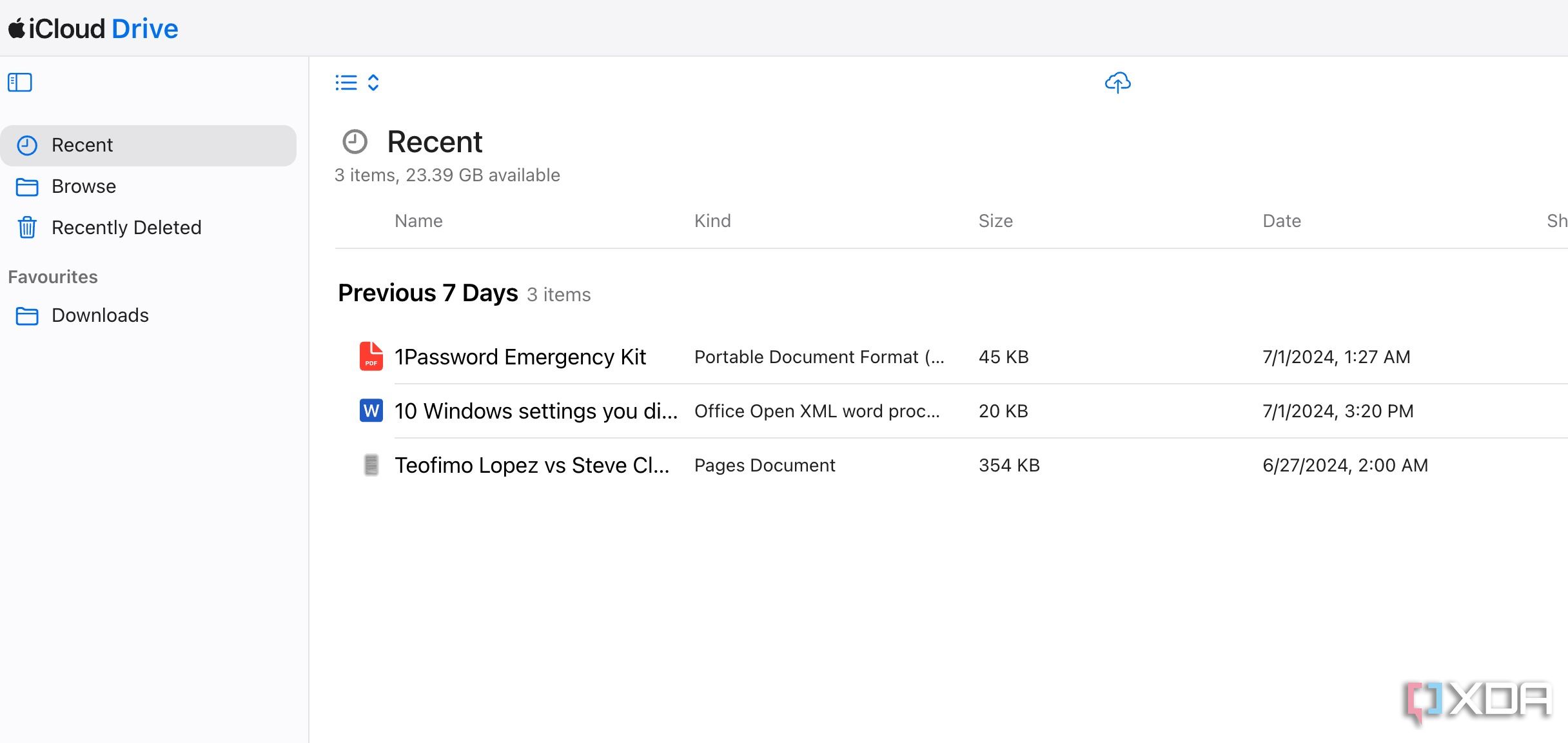This screenshot has width=1568, height=743.
Task: Click the 3 items, 23.39 GB available text
Action: (x=447, y=175)
